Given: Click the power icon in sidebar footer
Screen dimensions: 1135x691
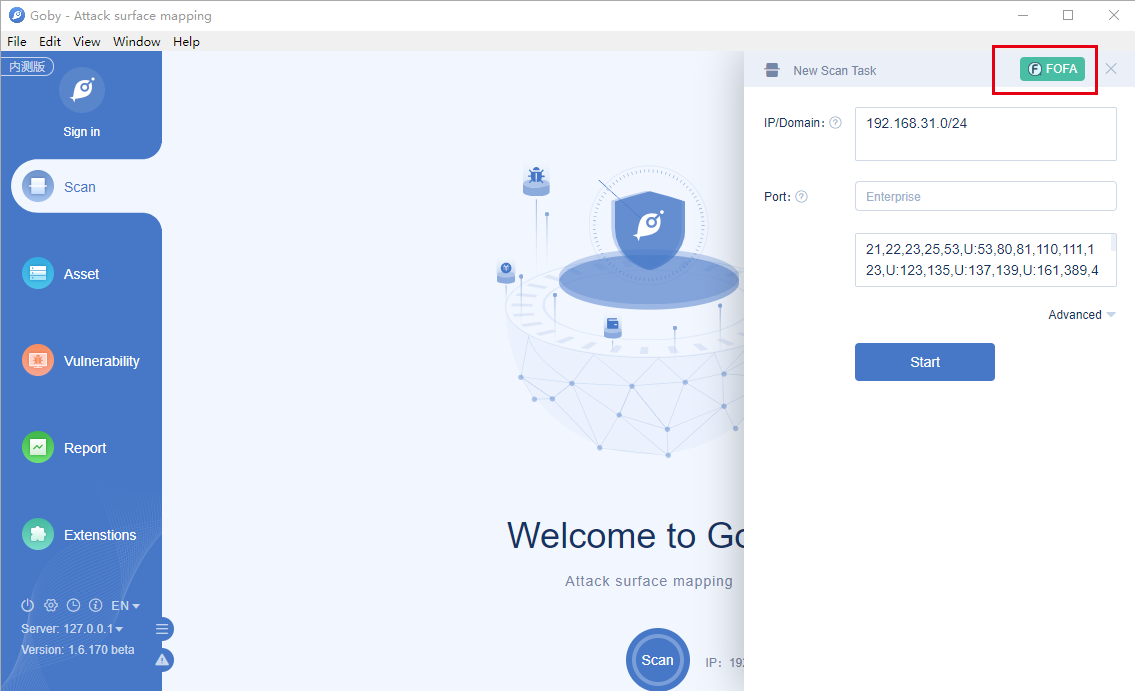Looking at the screenshot, I should click(x=28, y=605).
